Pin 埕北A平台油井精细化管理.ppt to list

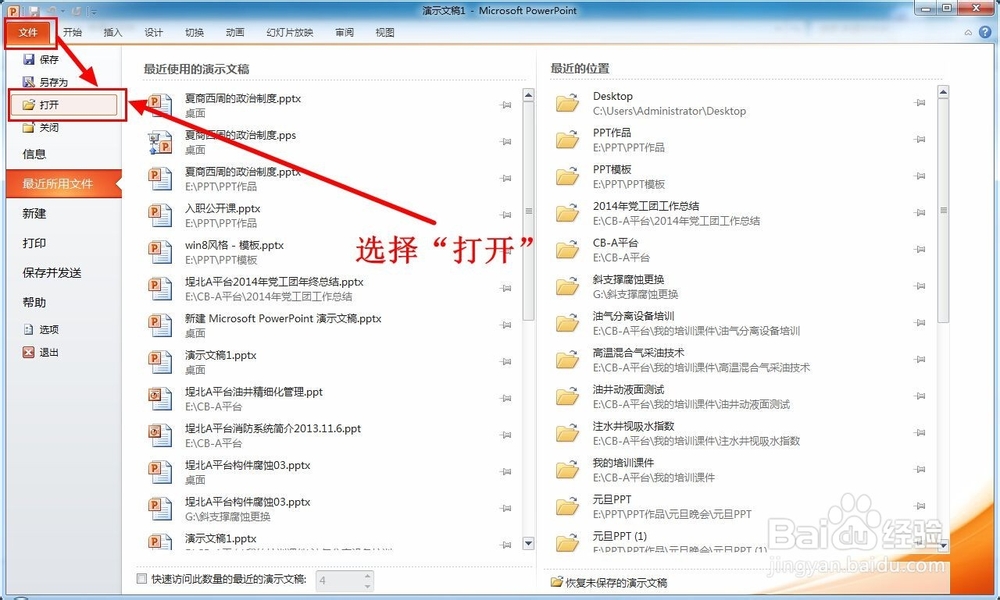(506, 398)
